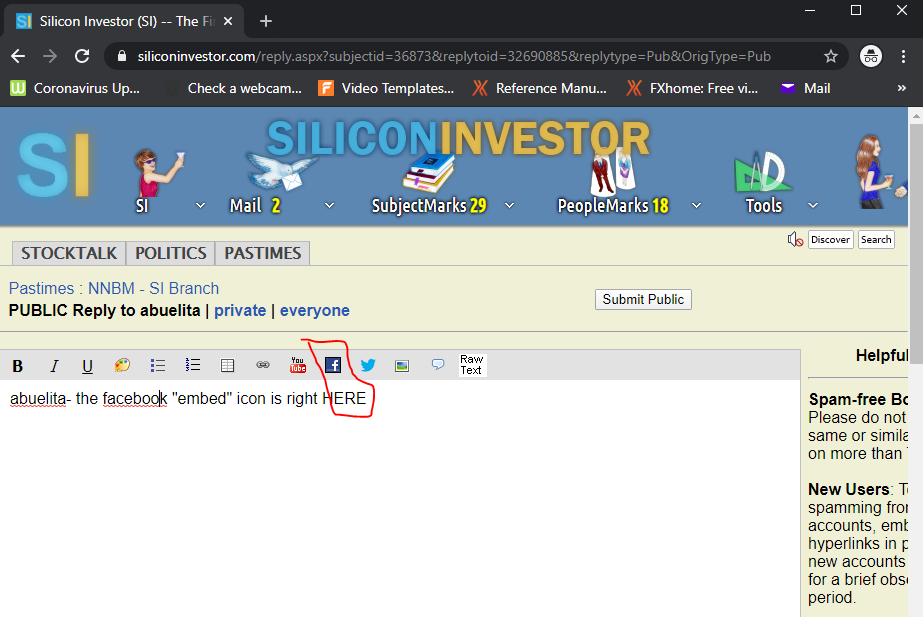Apply underline formatting in editor
Viewport: 923px width, 617px height.
tap(87, 366)
